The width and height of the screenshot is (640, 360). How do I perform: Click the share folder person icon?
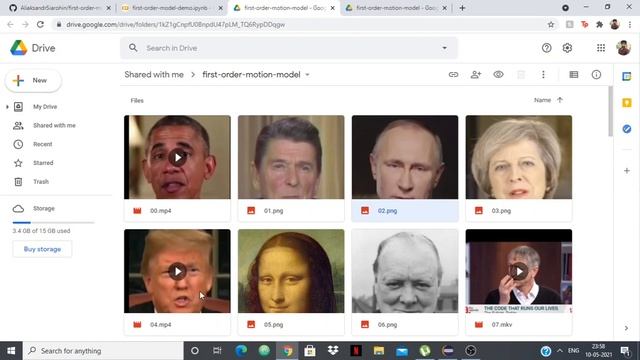(x=476, y=75)
